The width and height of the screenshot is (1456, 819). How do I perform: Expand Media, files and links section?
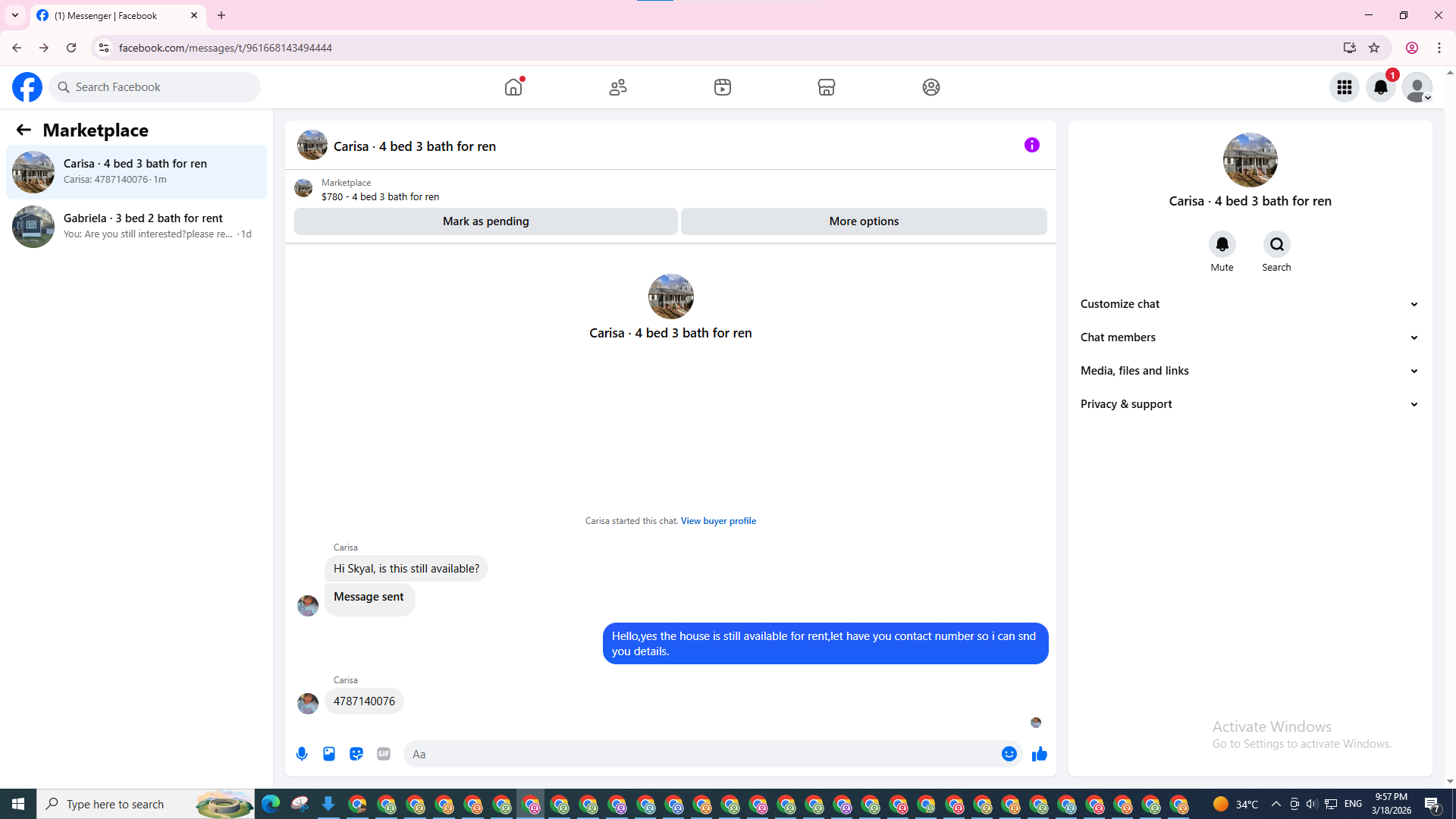click(x=1249, y=371)
